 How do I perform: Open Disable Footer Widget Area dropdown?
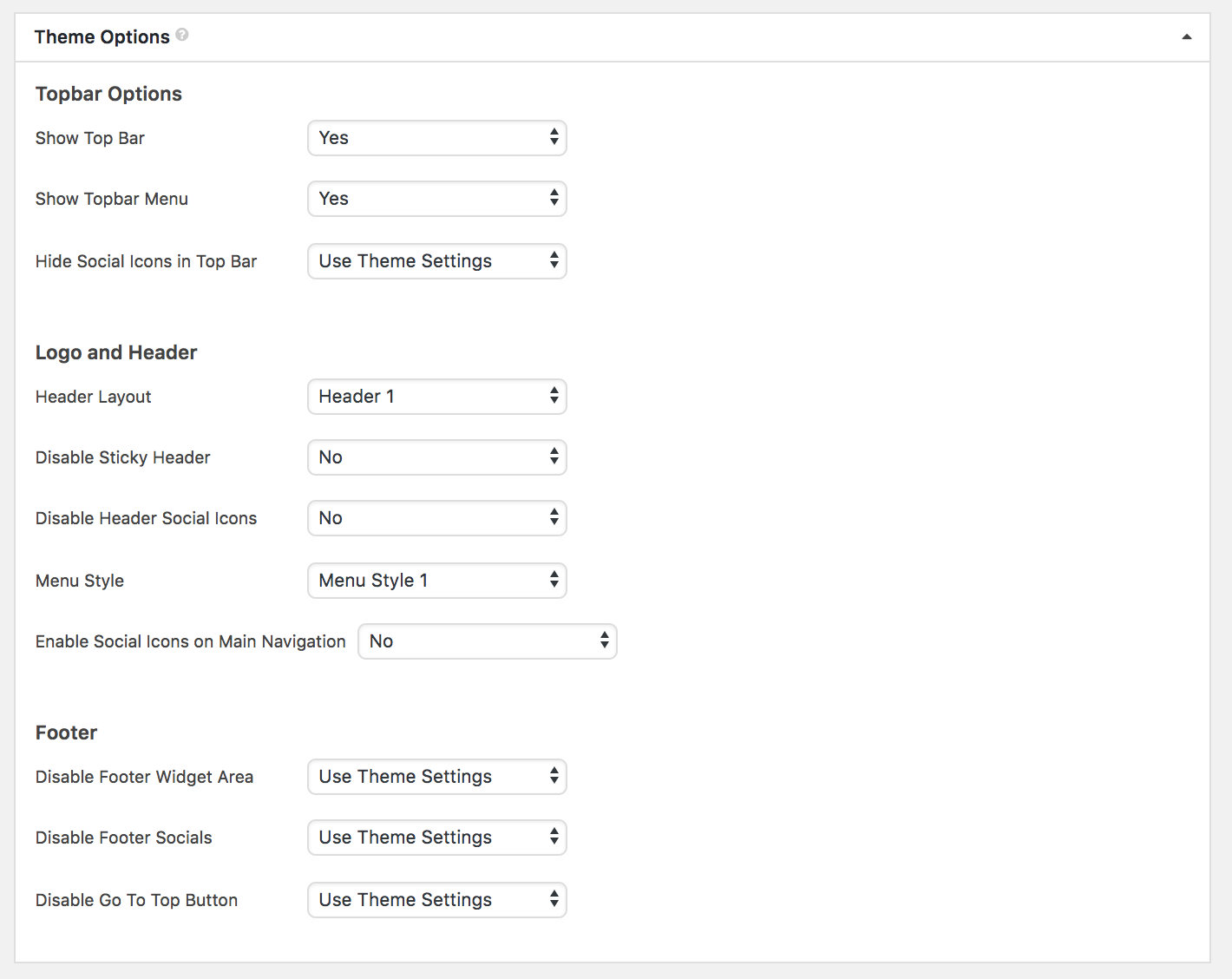click(436, 777)
